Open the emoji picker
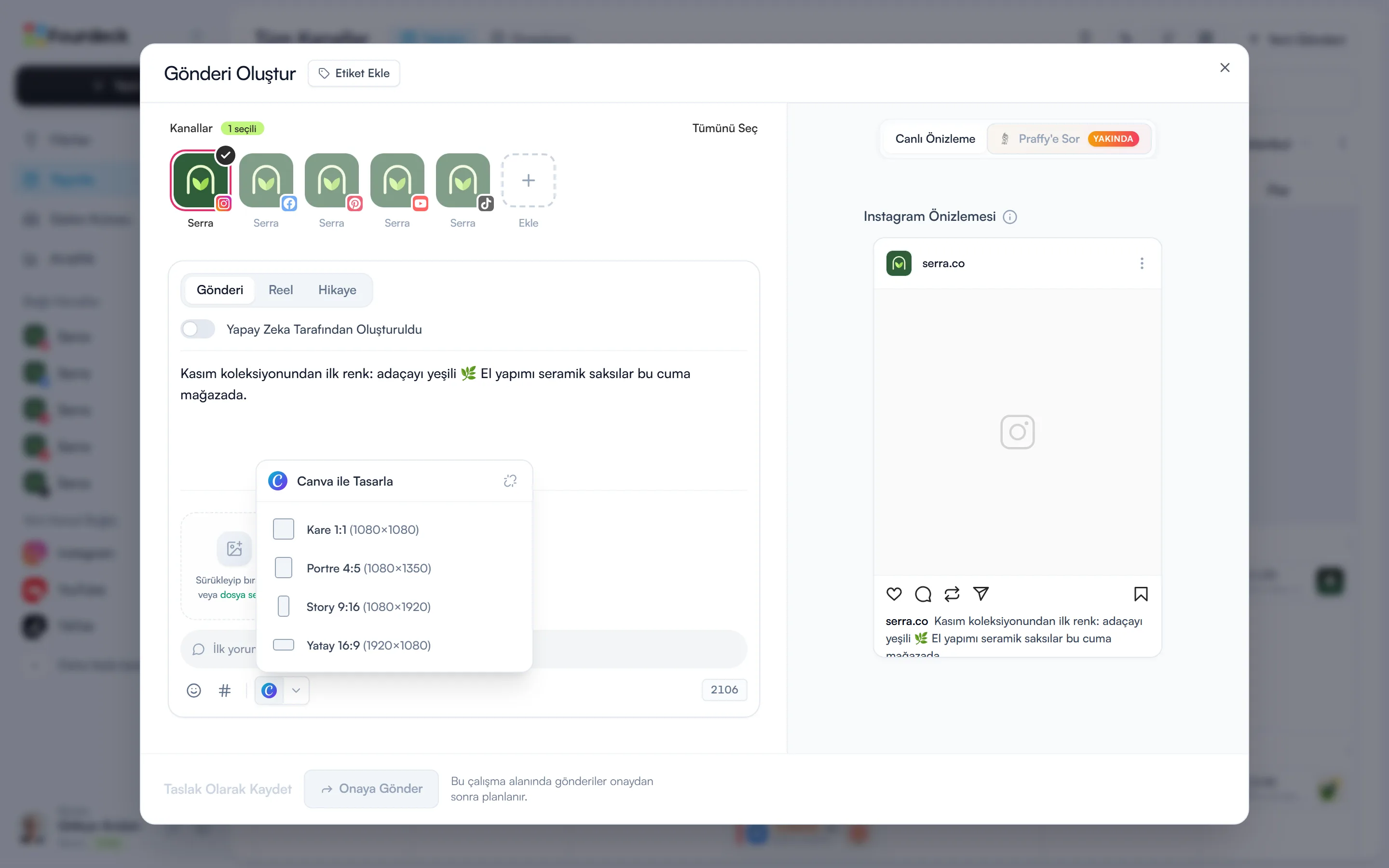Viewport: 1389px width, 868px height. pyautogui.click(x=194, y=690)
